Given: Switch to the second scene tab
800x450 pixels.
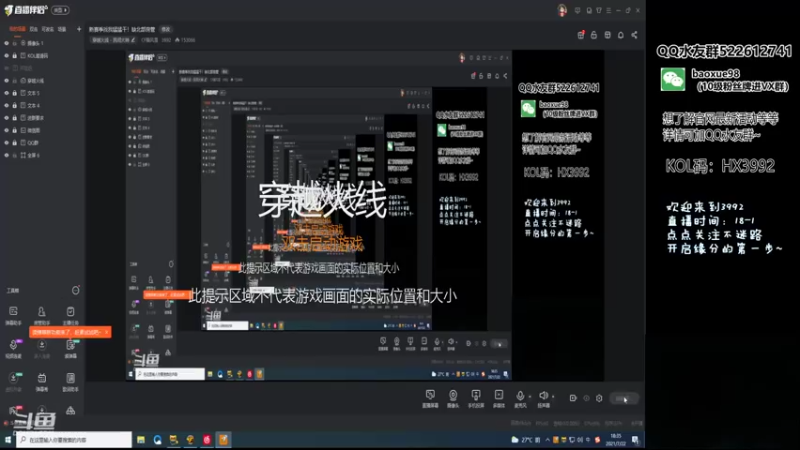Looking at the screenshot, I should [34, 29].
